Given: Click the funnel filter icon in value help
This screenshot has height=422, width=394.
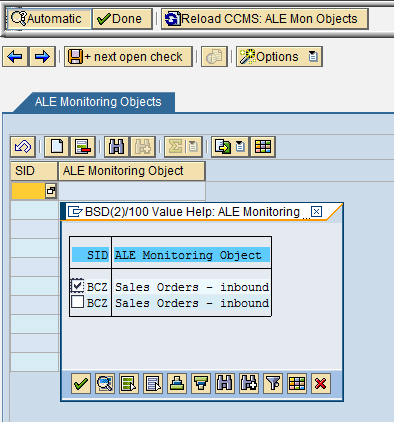Looking at the screenshot, I should pyautogui.click(x=273, y=383).
